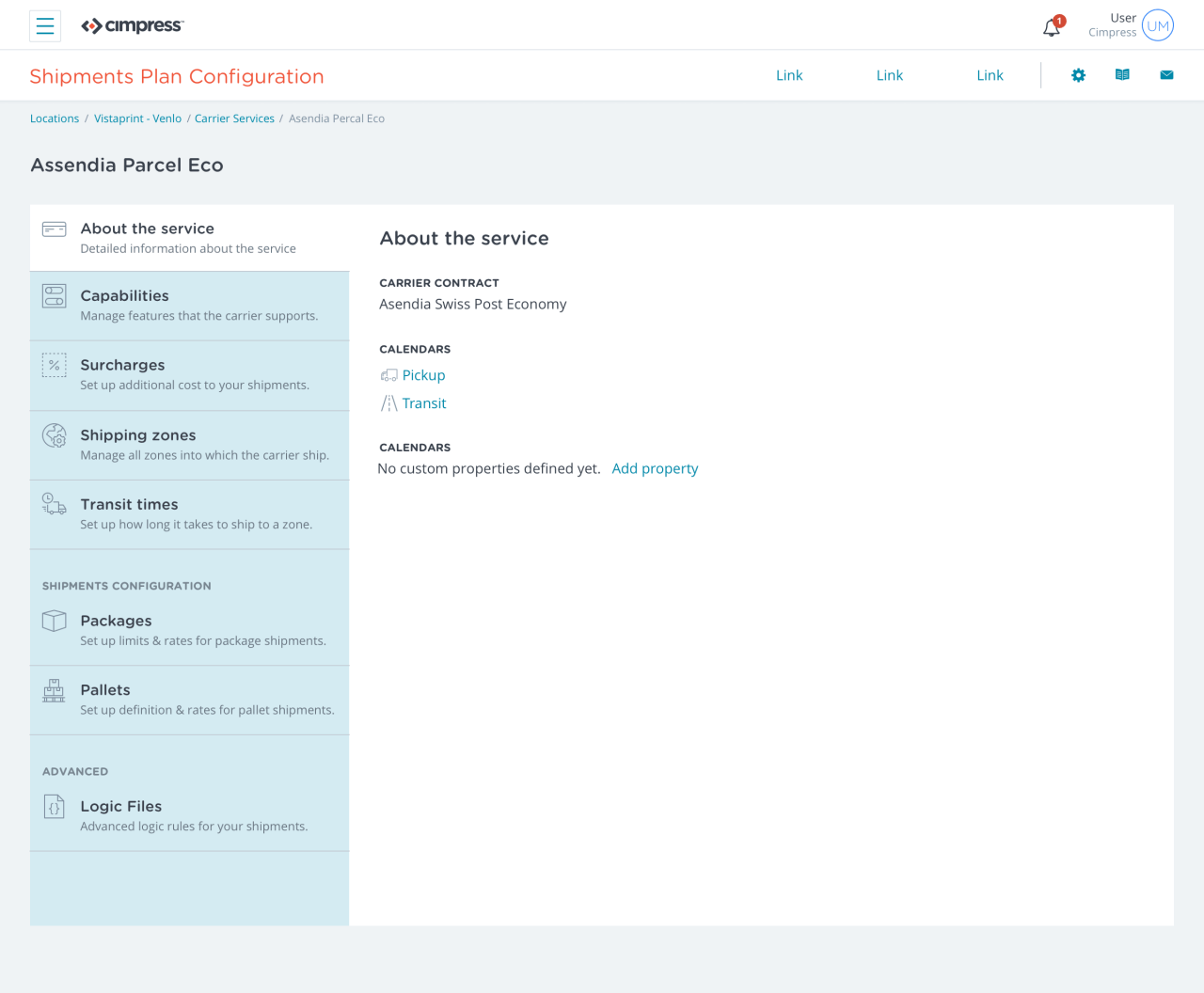Open the documentation book icon
Viewport: 1204px width, 993px height.
(1122, 74)
